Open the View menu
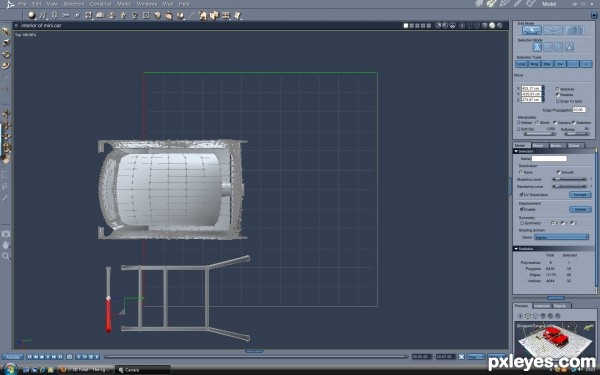This screenshot has width=600, height=375. (x=52, y=4)
